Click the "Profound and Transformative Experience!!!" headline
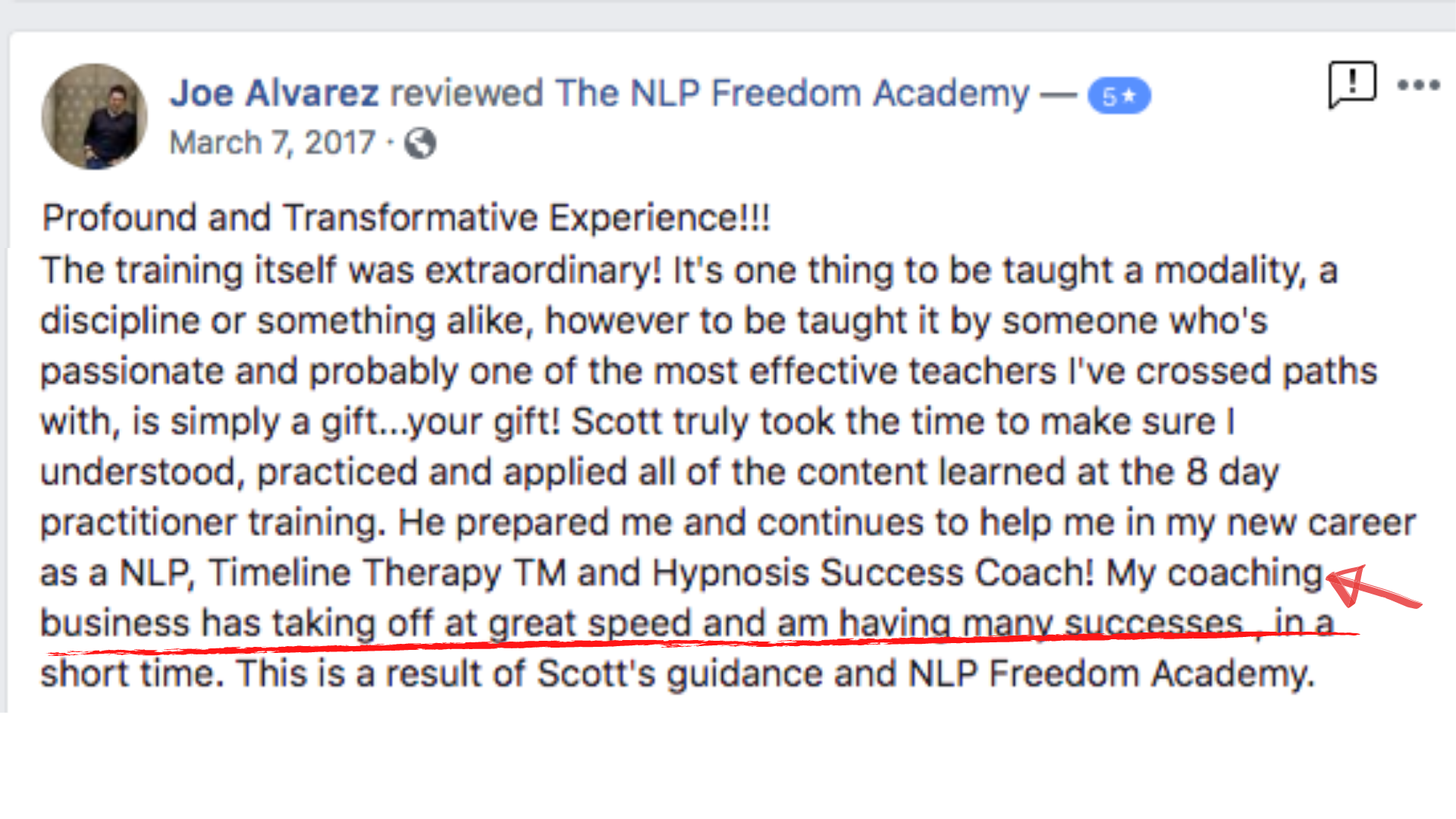 point(406,218)
